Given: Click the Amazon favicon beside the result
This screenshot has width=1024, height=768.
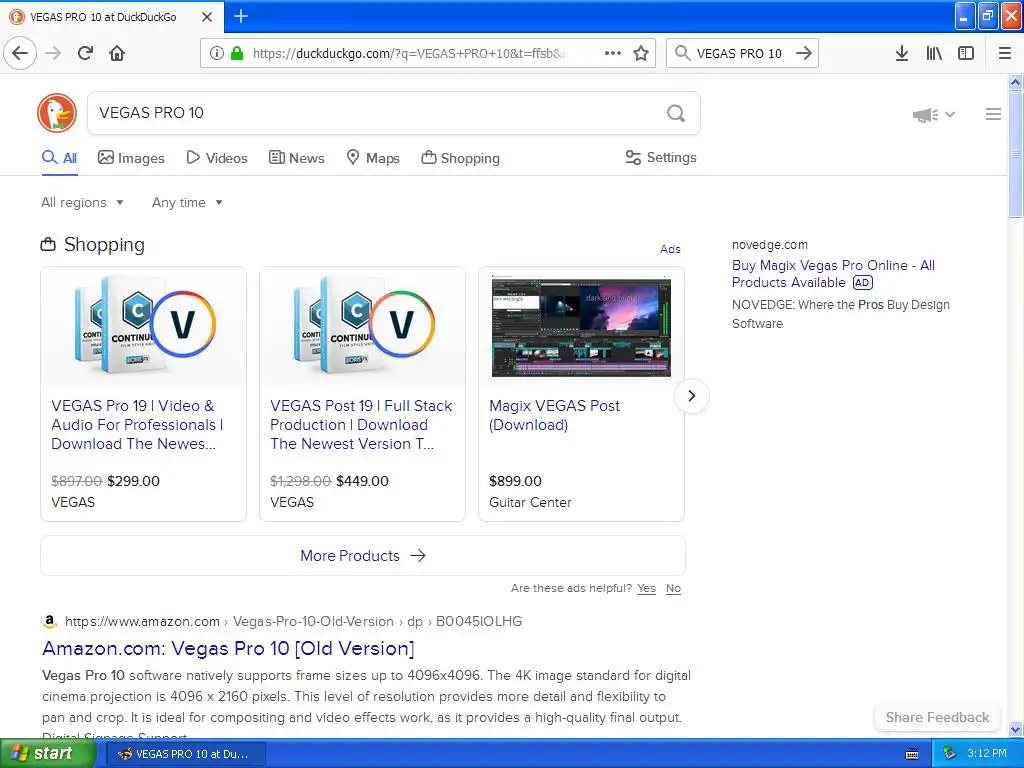Looking at the screenshot, I should tap(50, 621).
